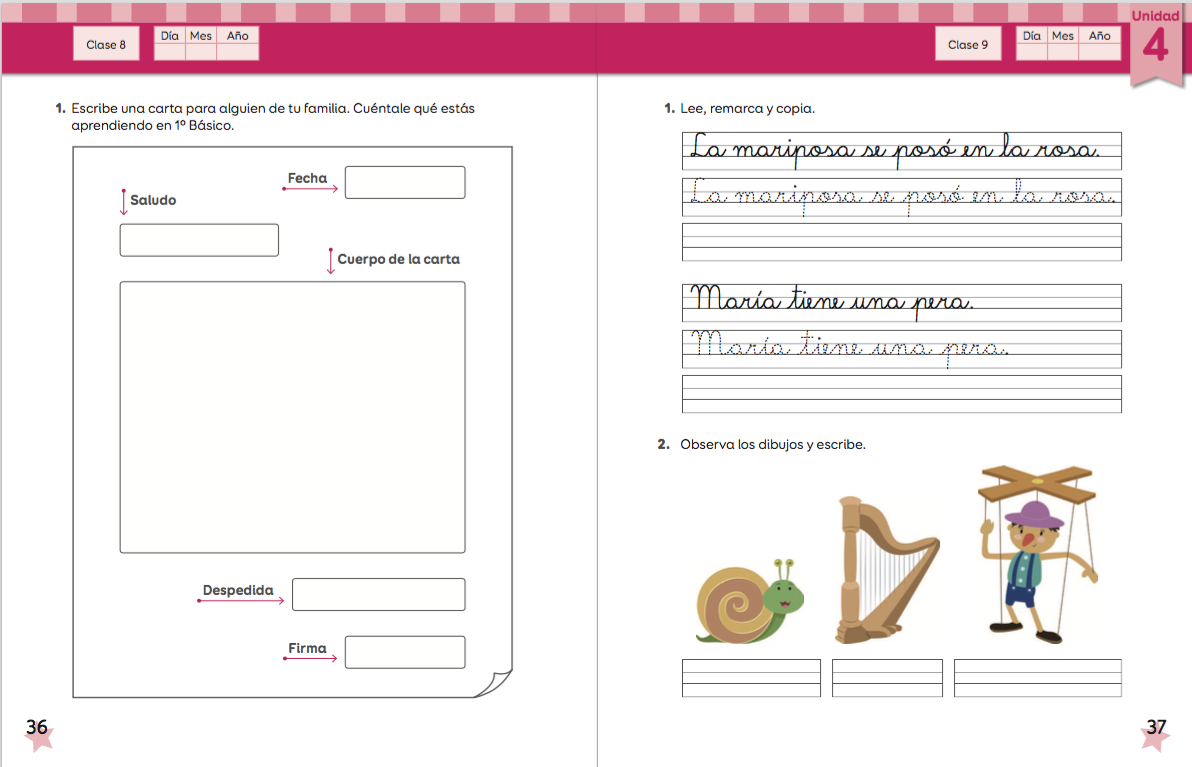Click the blank lines under 'La mariposa' tracing sentence
Viewport: 1192px width, 767px height.
point(901,242)
